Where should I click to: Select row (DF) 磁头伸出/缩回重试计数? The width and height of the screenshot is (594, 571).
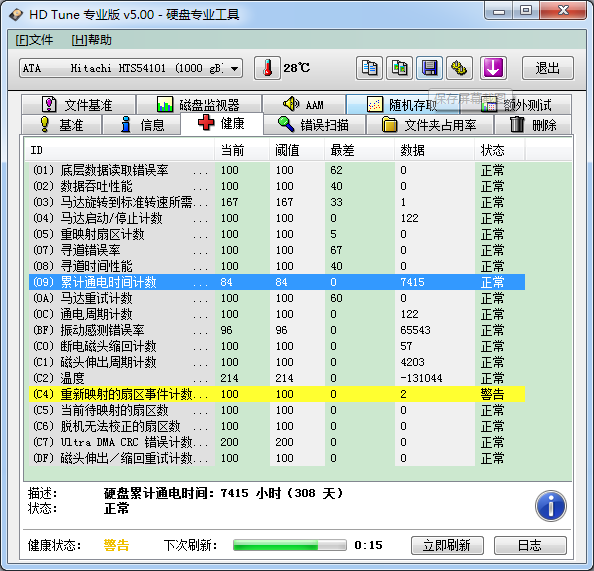277,458
